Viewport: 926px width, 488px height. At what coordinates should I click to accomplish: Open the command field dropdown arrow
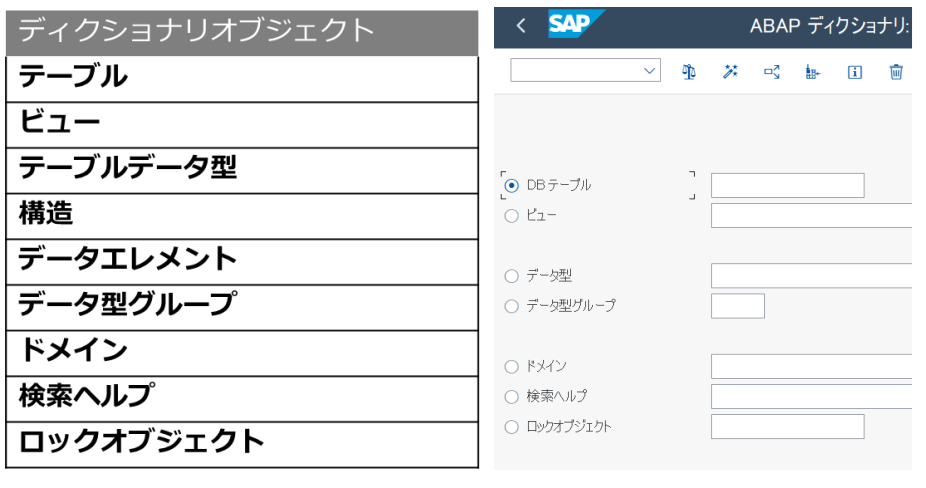tap(649, 71)
